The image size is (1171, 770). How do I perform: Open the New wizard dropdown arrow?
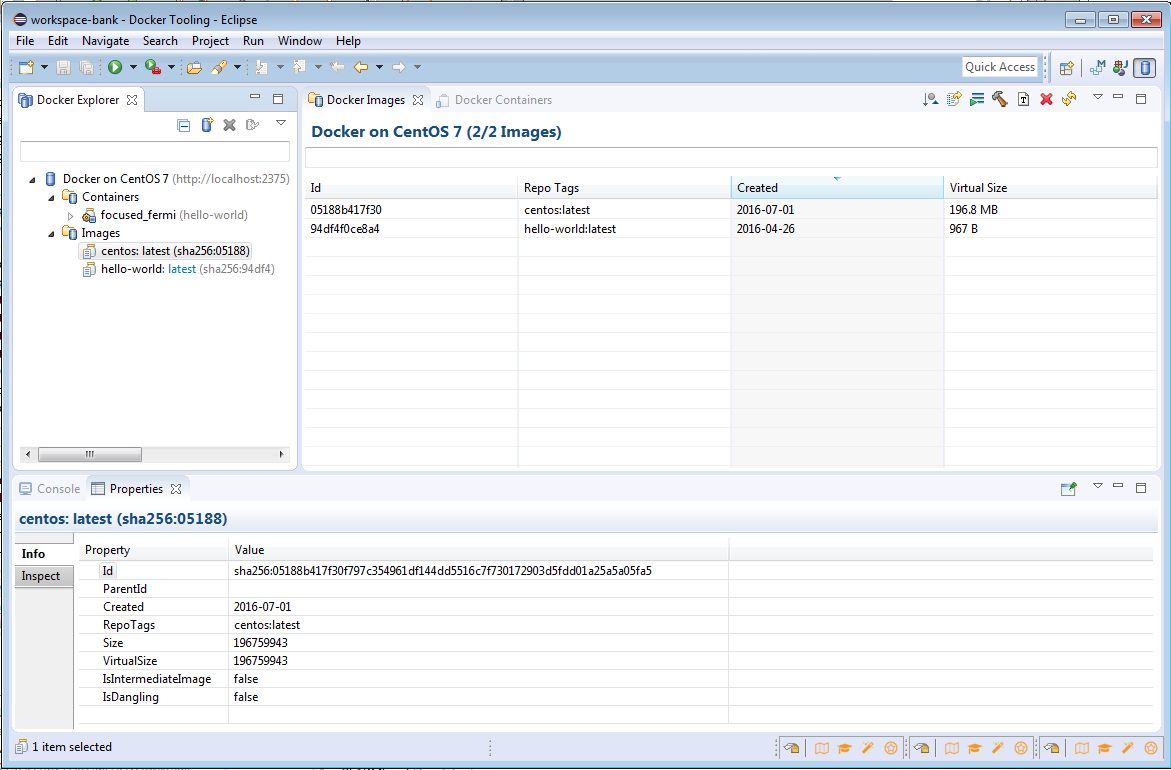44,67
